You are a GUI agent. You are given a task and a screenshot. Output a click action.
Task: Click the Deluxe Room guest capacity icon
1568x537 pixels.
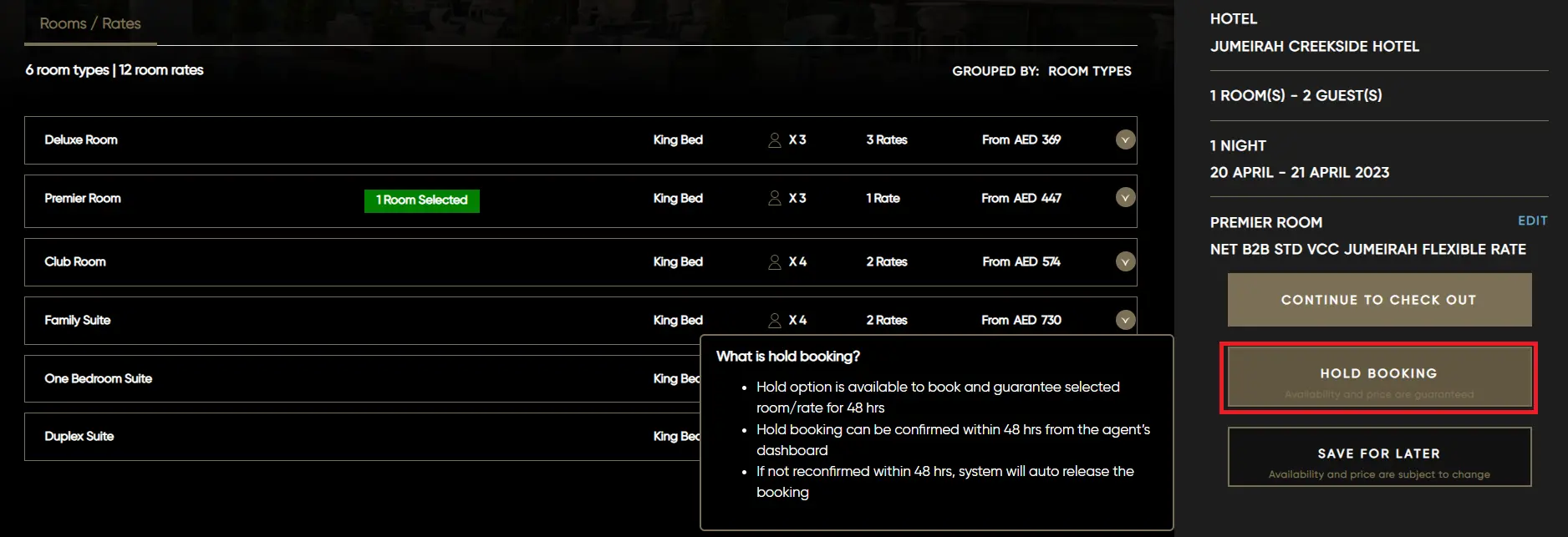click(x=775, y=140)
